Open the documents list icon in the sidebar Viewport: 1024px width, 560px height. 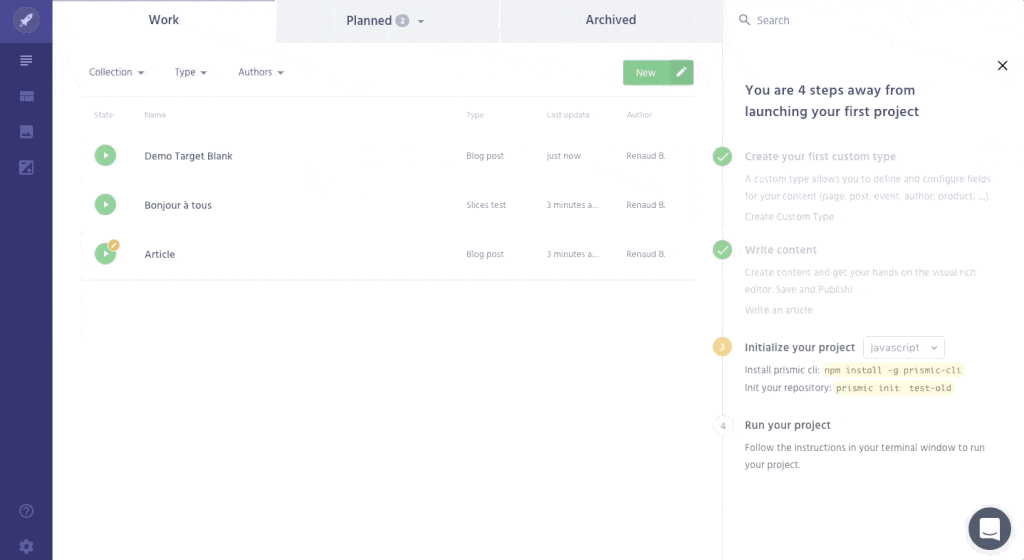click(x=26, y=61)
